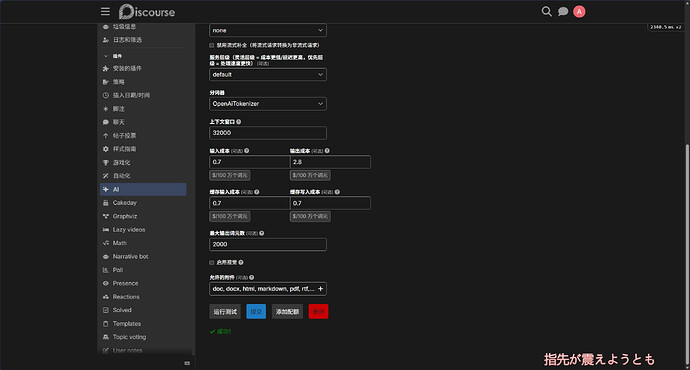Toggle the 启用视觉 checkbox
The image size is (690, 370).
pos(212,263)
